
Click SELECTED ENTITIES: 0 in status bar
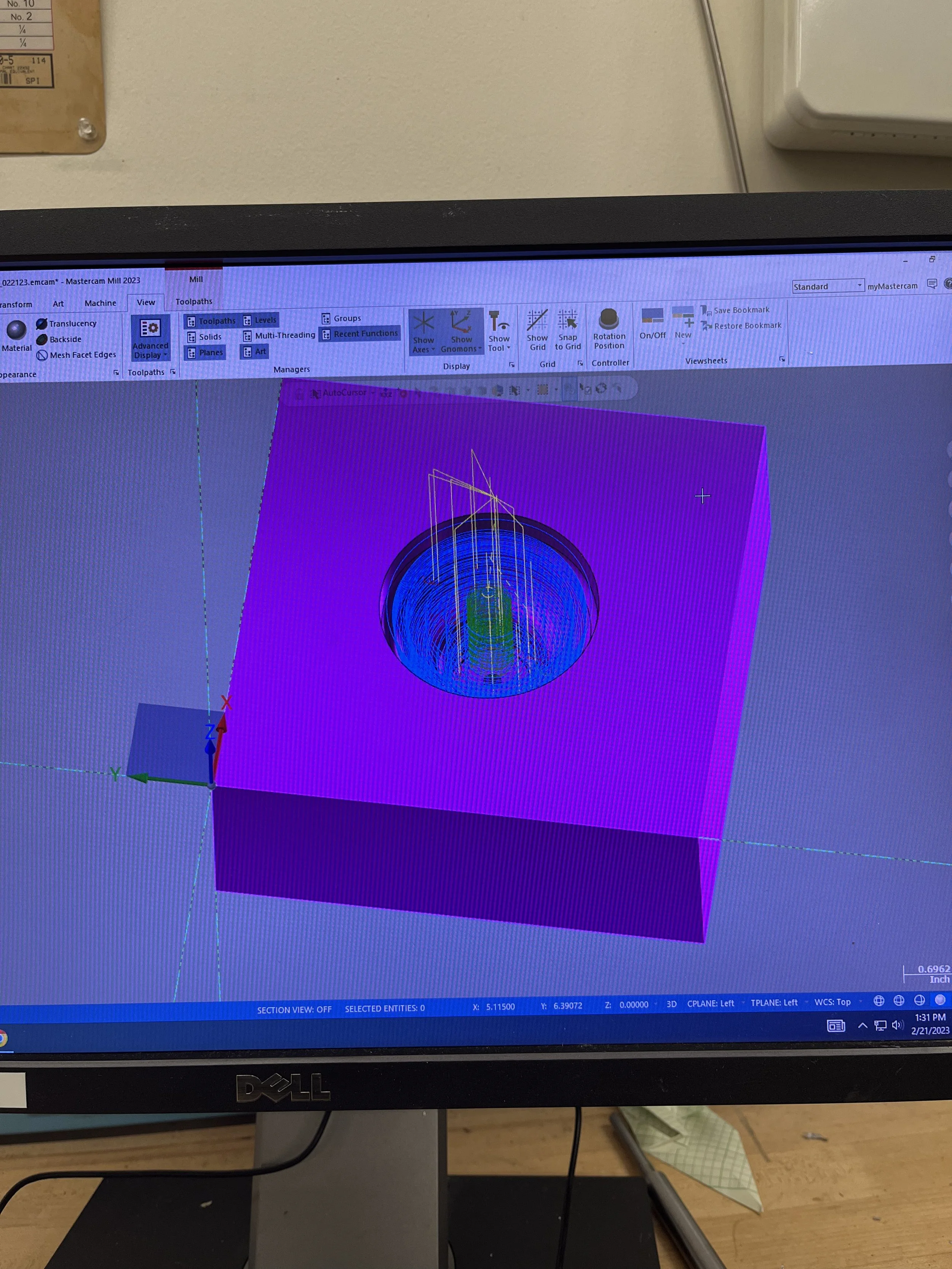[x=385, y=1008]
